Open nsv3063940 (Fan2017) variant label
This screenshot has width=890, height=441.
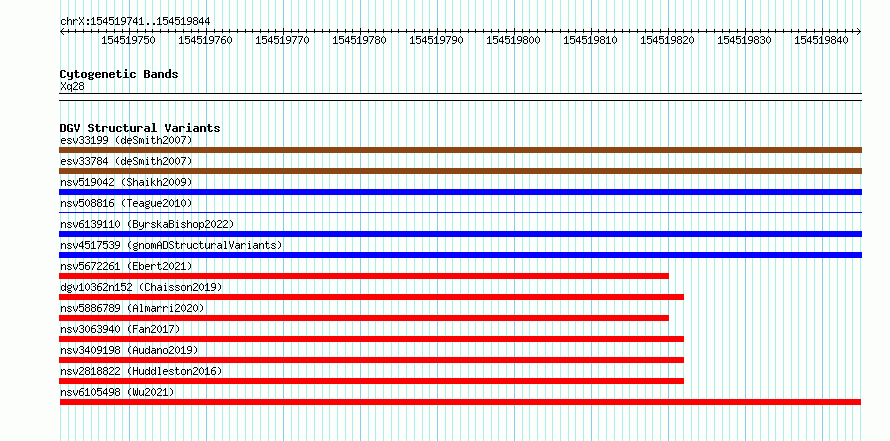[120, 329]
